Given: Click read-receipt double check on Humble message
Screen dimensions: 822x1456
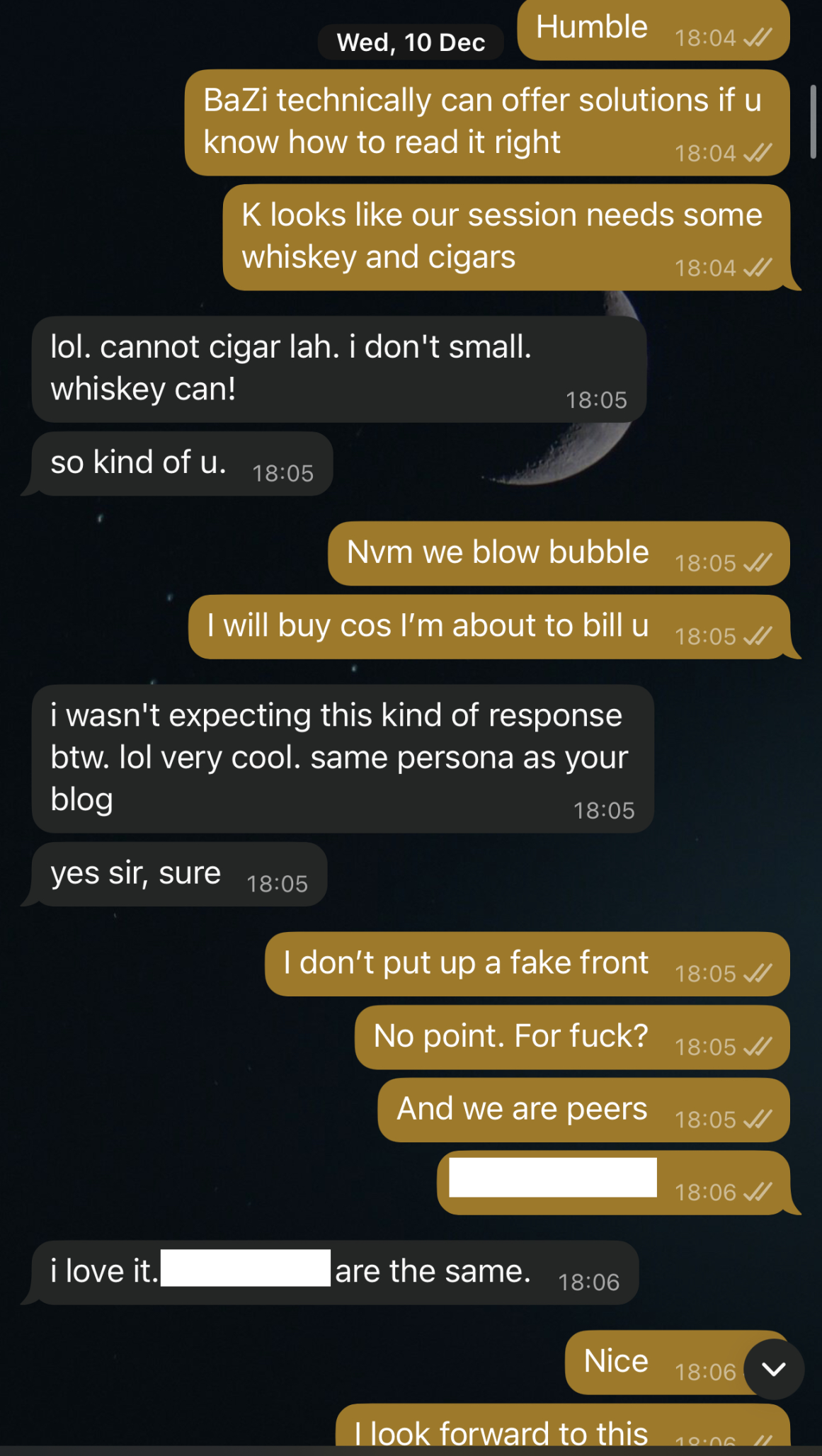Looking at the screenshot, I should click(x=758, y=38).
